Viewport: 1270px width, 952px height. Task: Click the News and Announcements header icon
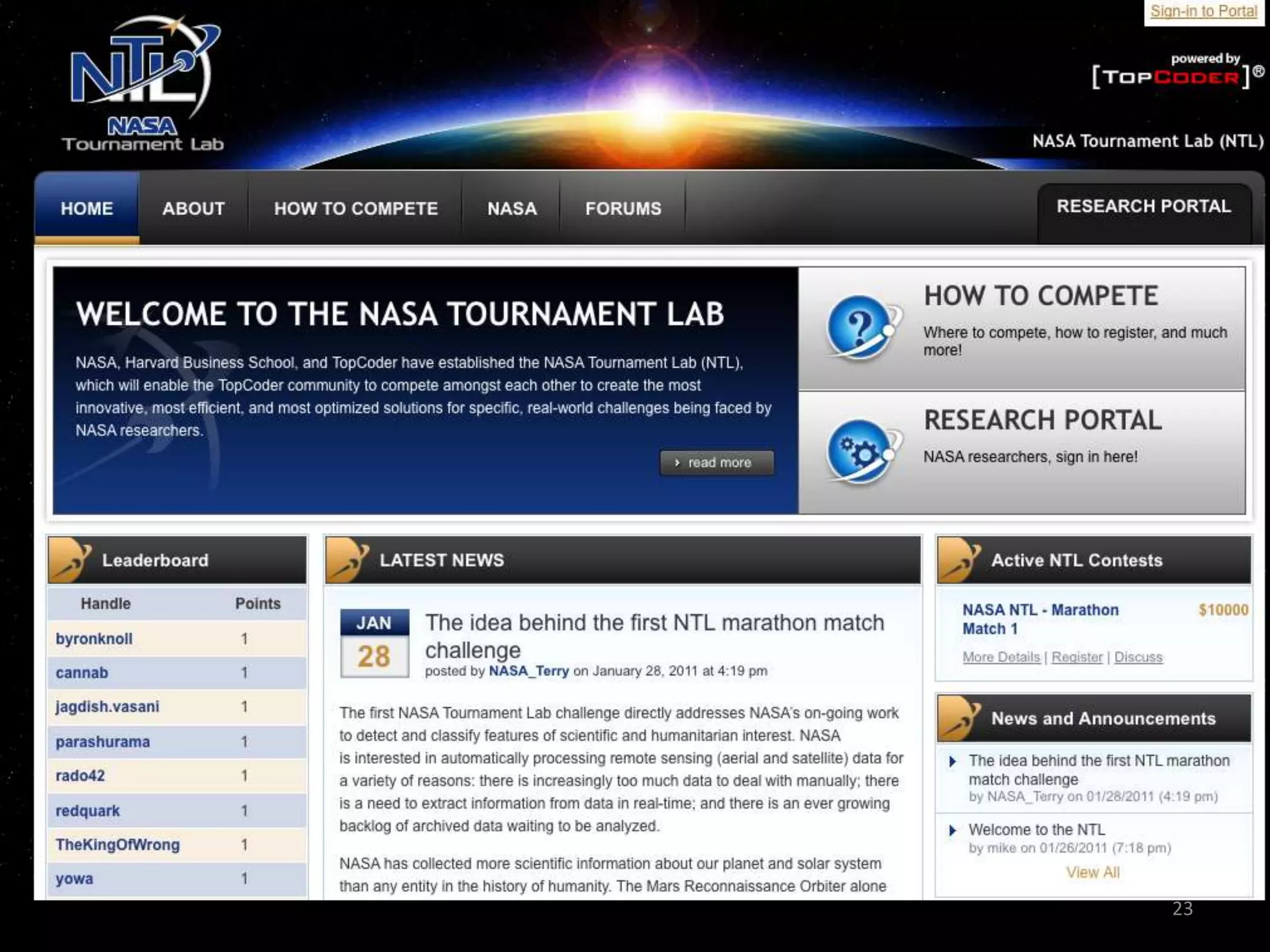click(959, 718)
